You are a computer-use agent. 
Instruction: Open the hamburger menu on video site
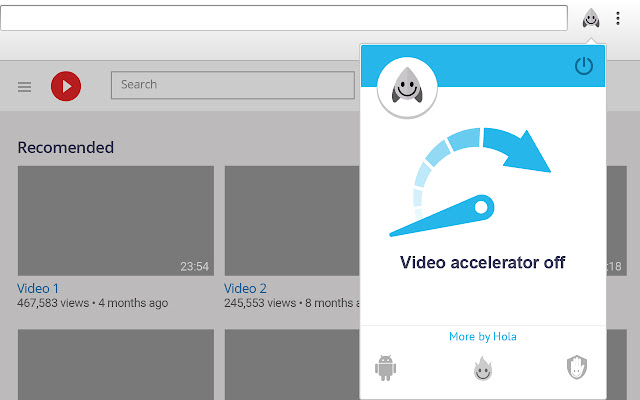(x=25, y=86)
